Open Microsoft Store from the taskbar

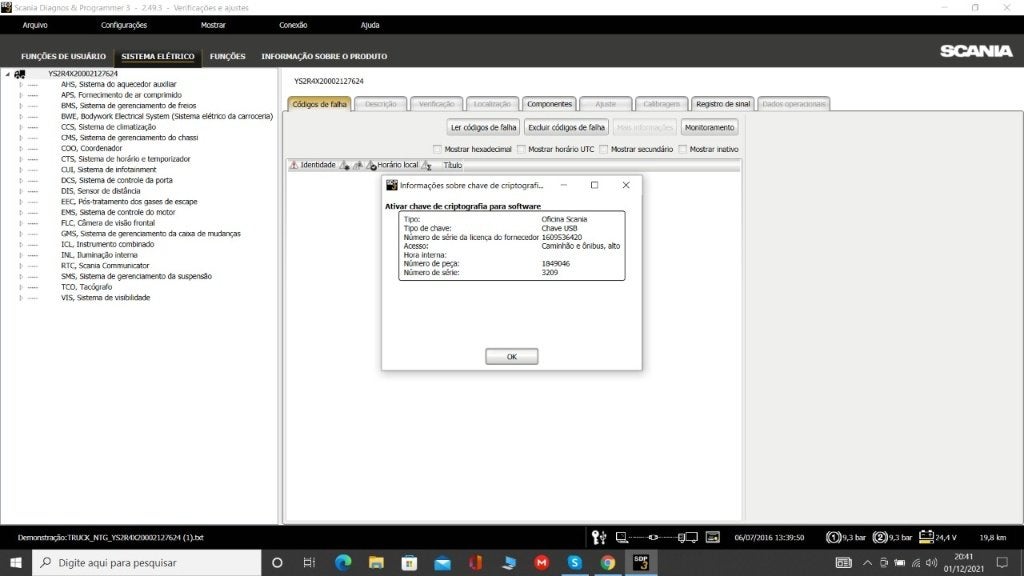(409, 562)
